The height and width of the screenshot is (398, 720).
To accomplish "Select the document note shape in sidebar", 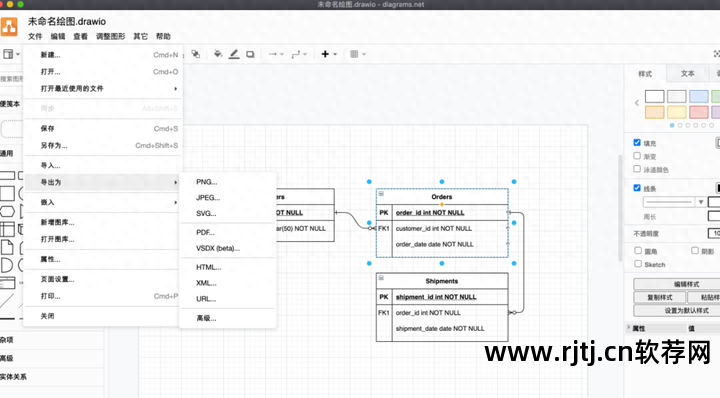I will [x=6, y=247].
